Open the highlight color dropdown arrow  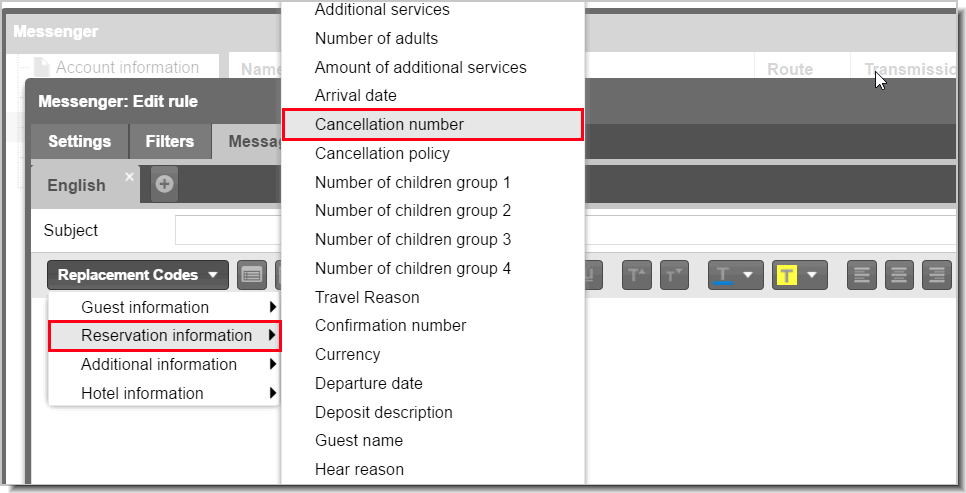point(813,275)
